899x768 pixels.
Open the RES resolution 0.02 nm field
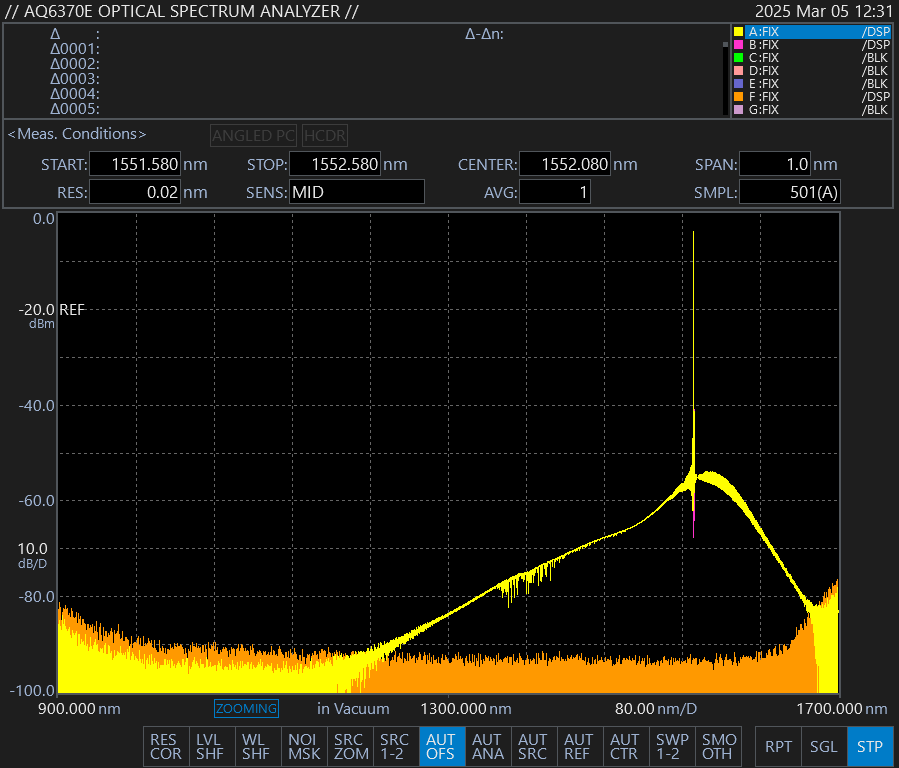tap(134, 192)
